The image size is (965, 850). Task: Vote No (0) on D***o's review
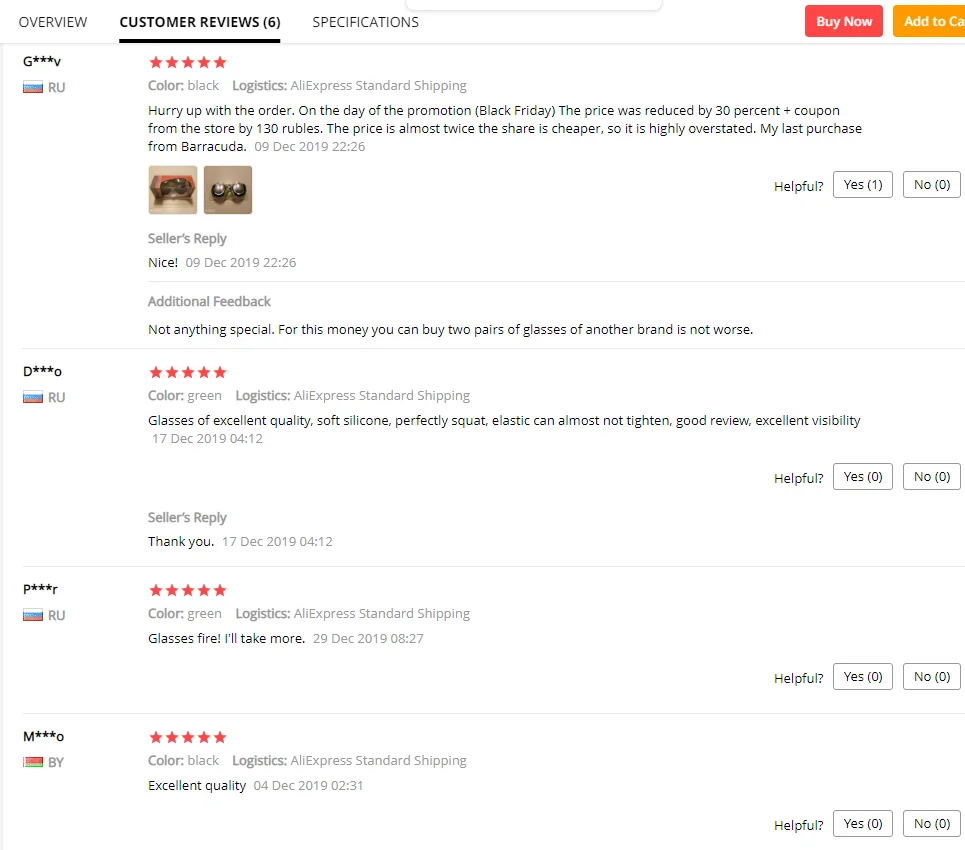932,476
